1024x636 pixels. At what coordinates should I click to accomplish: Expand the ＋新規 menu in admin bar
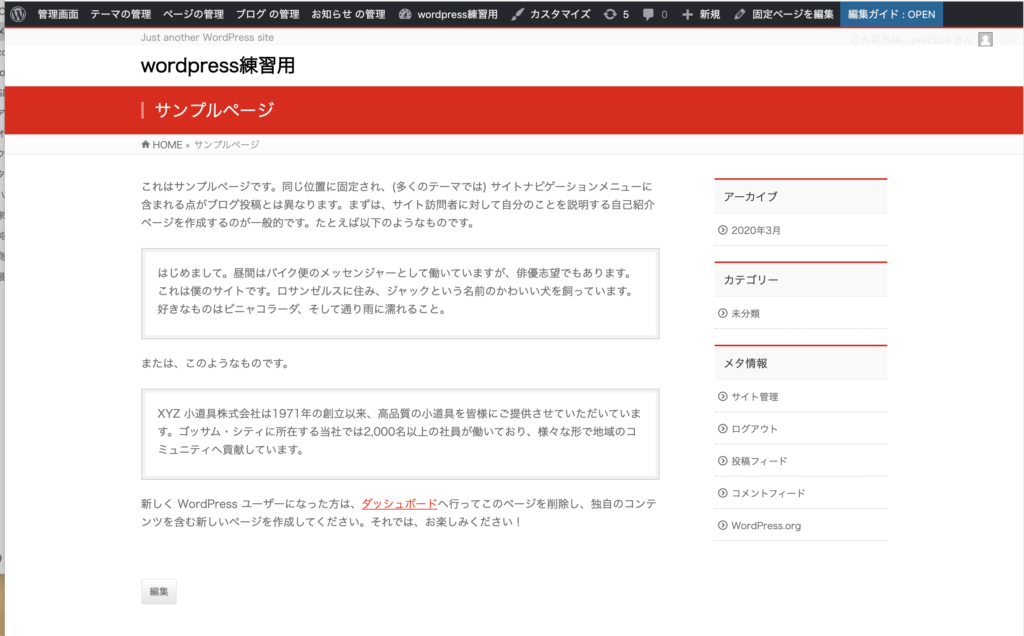pyautogui.click(x=701, y=14)
